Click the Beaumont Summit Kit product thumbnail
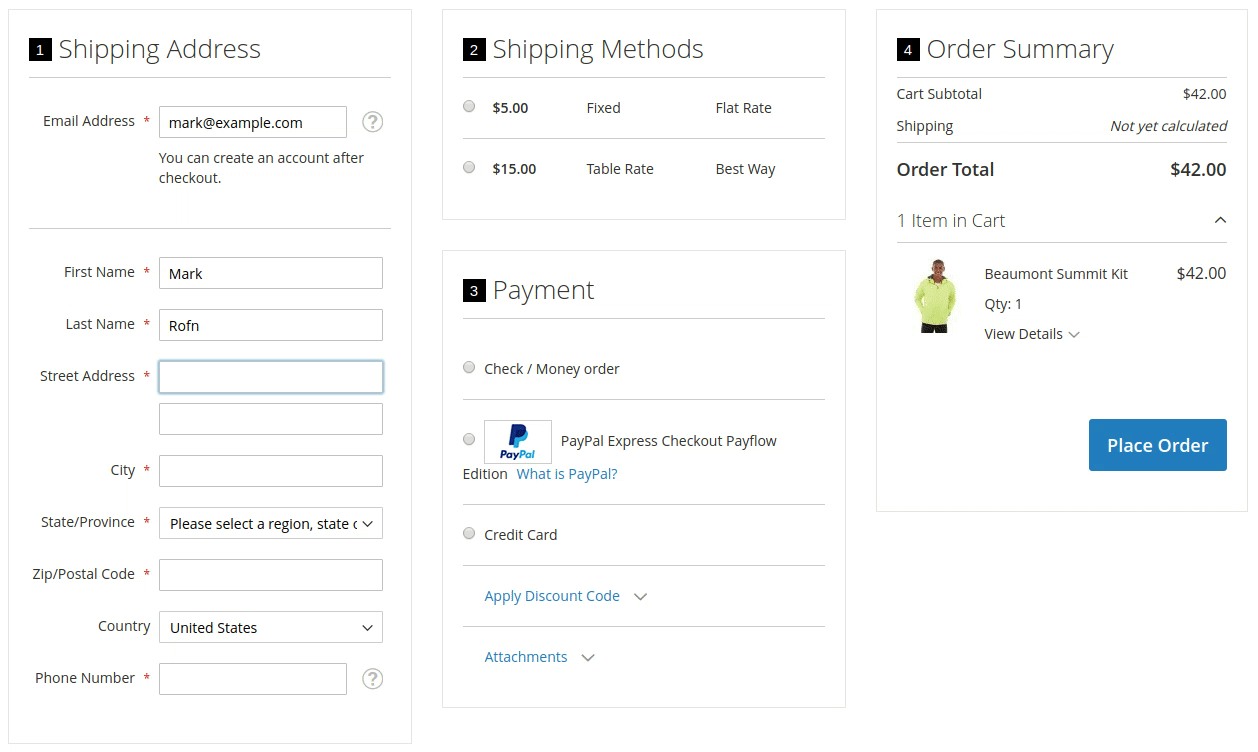This screenshot has height=752, width=1258. point(935,296)
